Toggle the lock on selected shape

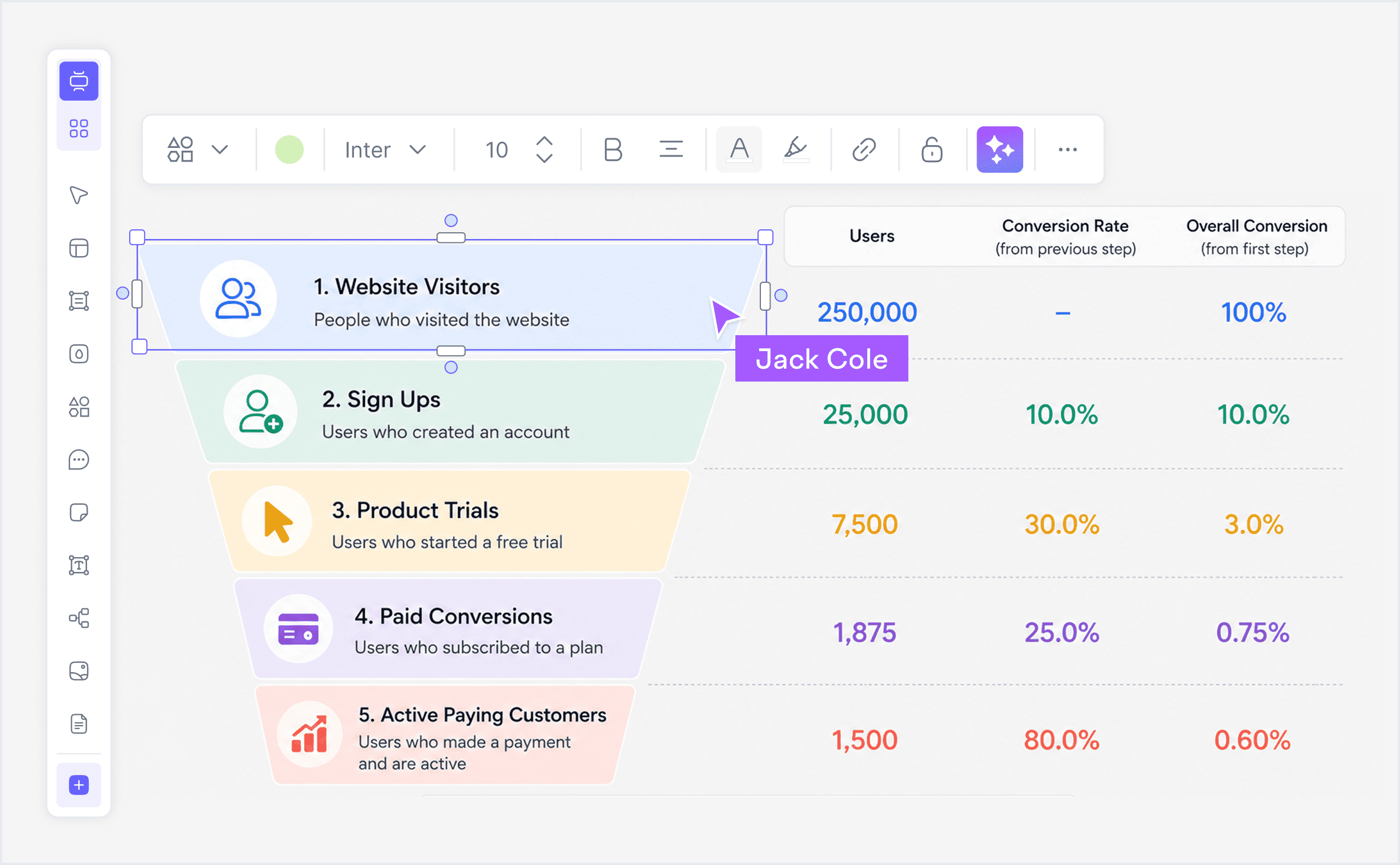(x=932, y=150)
